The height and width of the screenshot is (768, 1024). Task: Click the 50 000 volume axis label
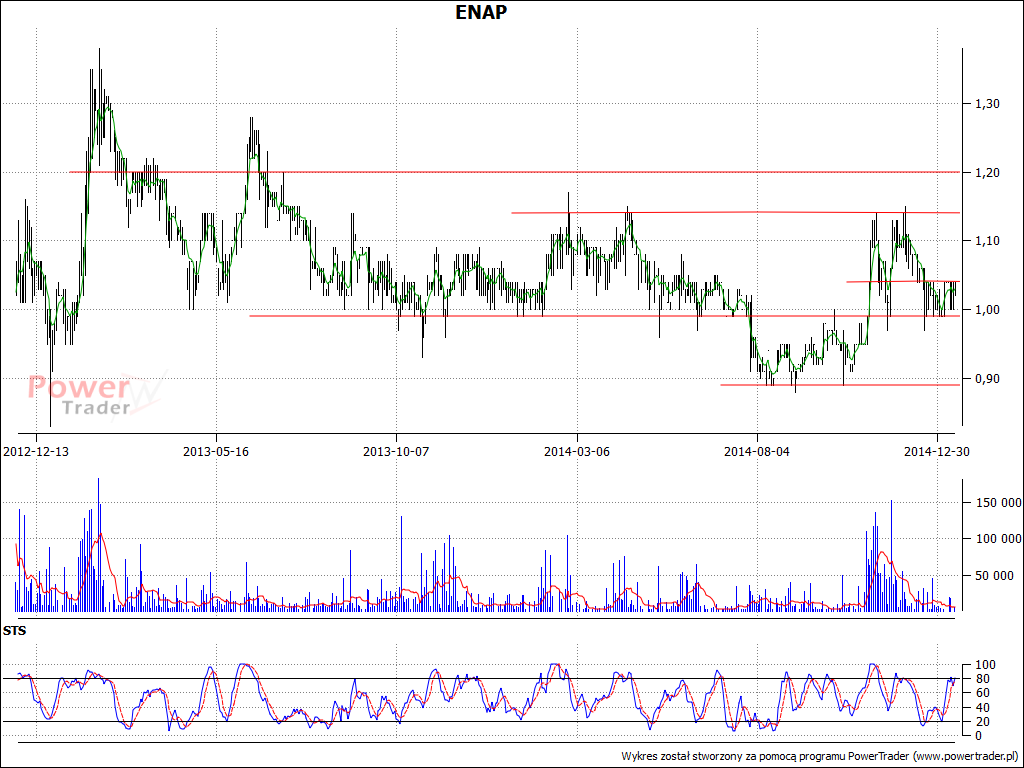995,576
